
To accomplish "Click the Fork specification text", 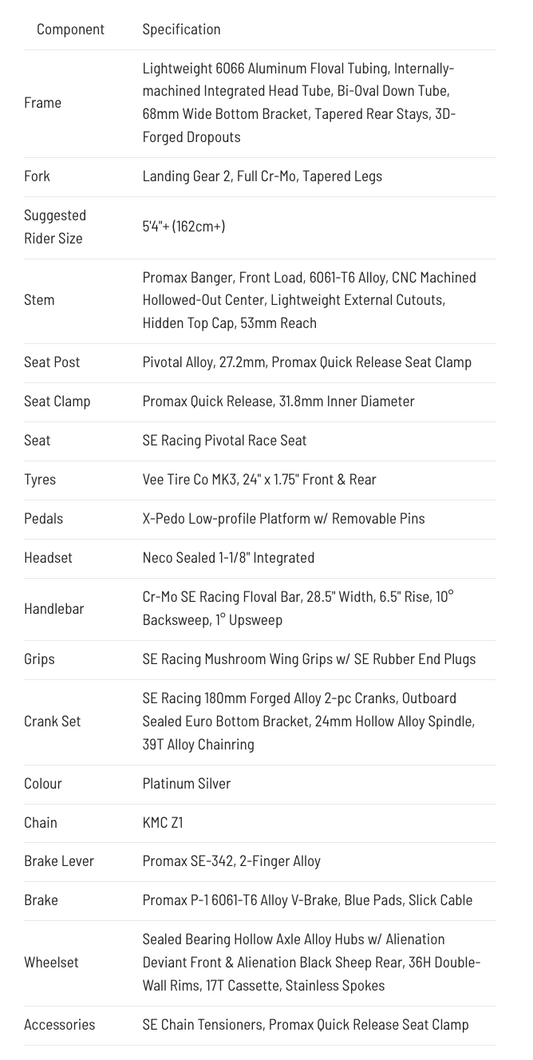I will point(262,176).
